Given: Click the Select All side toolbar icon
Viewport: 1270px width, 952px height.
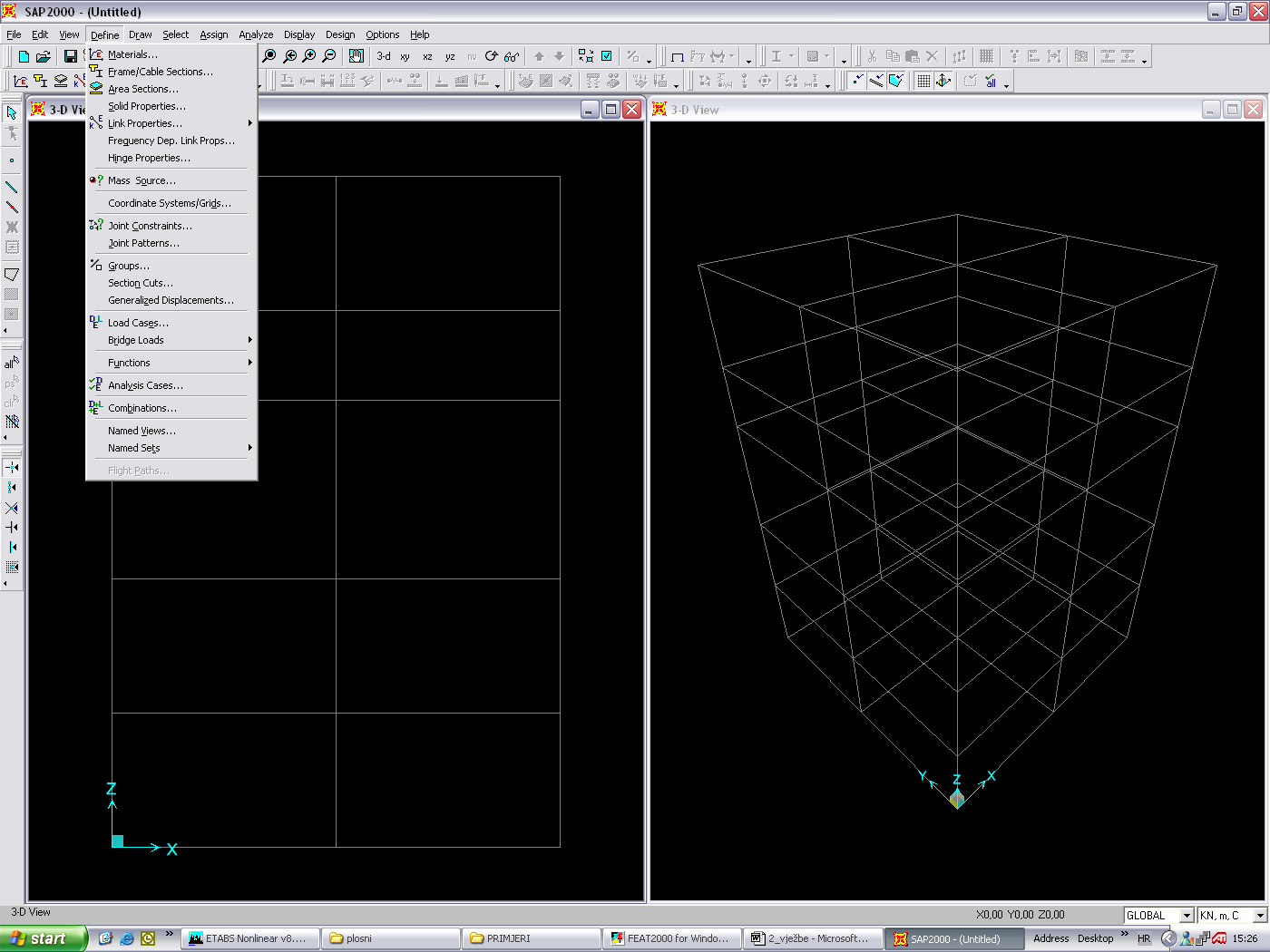Looking at the screenshot, I should pos(12,363).
